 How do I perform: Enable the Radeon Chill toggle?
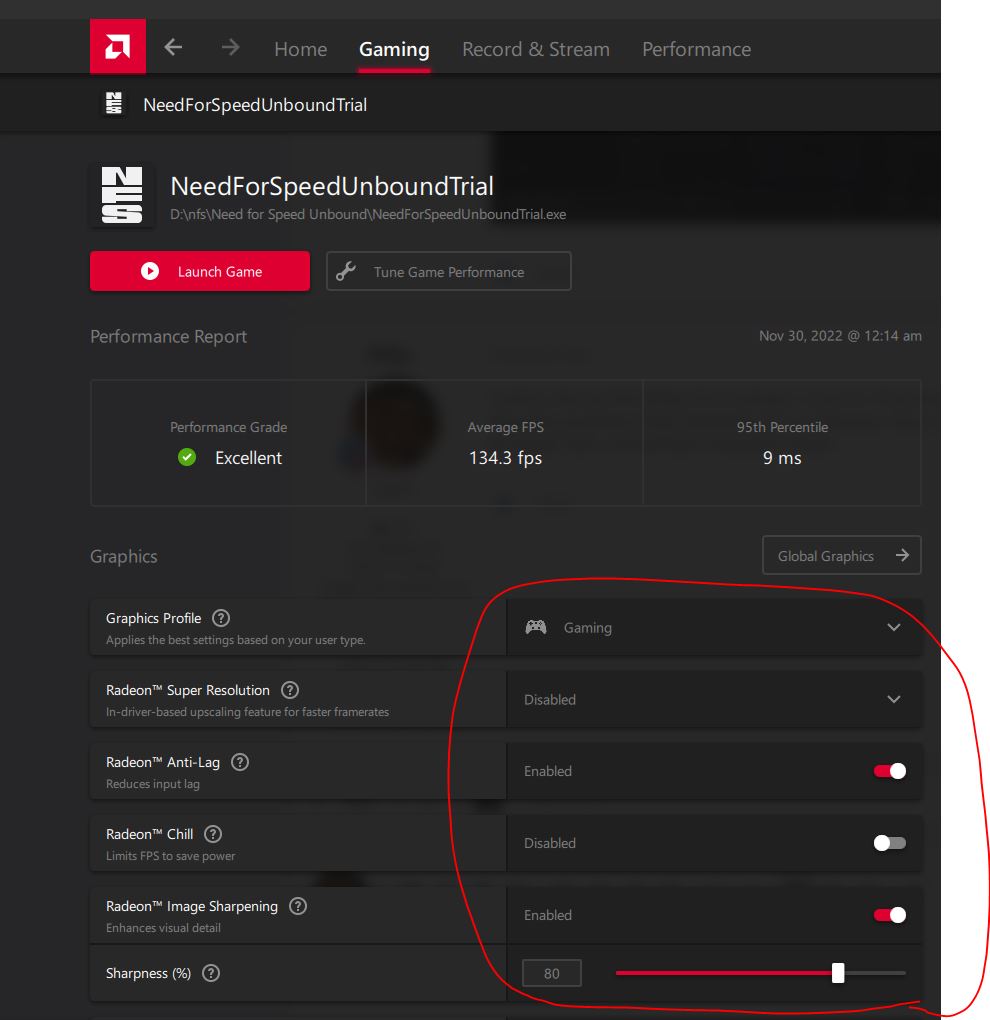889,843
